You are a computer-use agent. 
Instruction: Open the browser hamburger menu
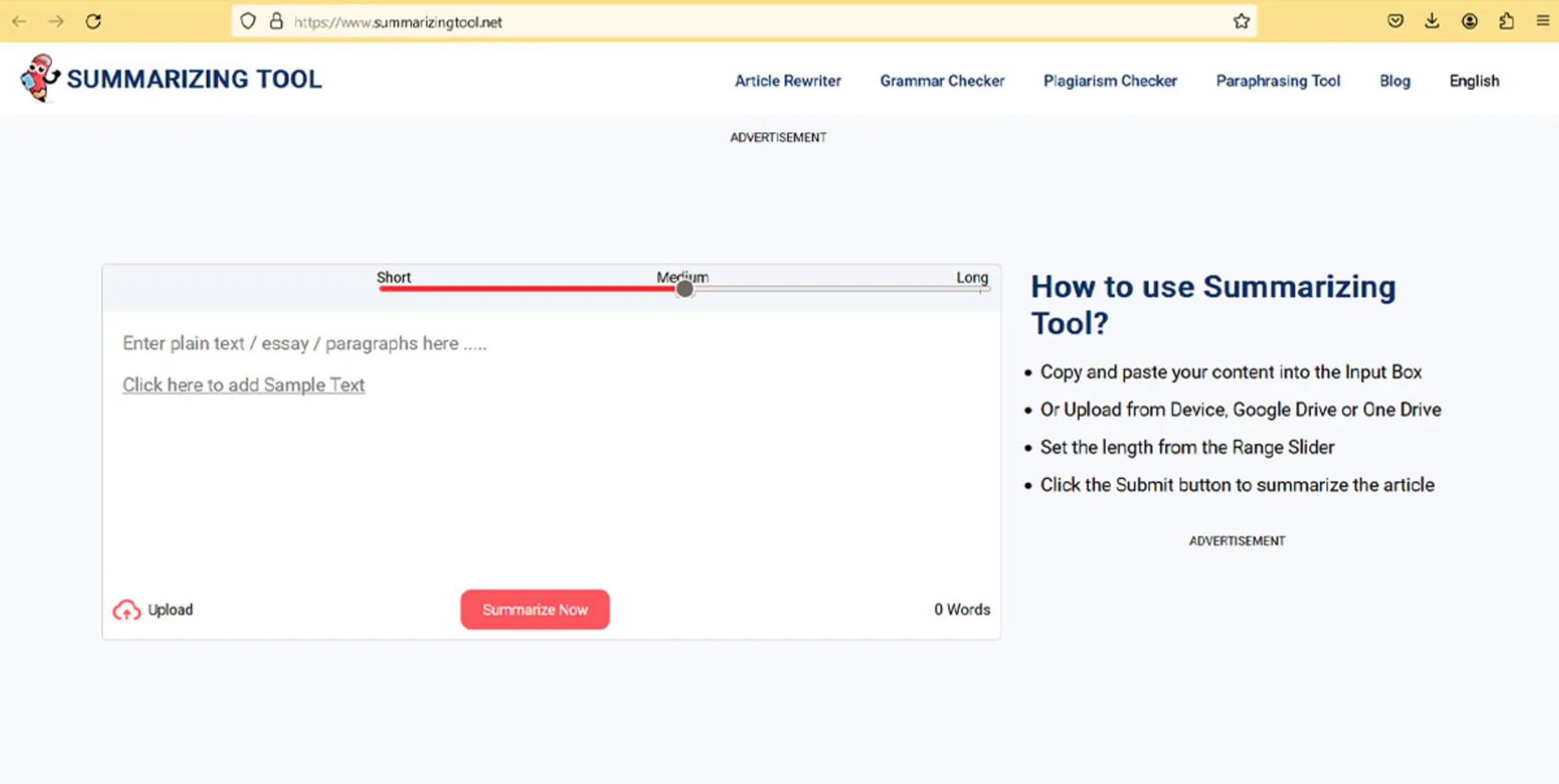click(1543, 21)
